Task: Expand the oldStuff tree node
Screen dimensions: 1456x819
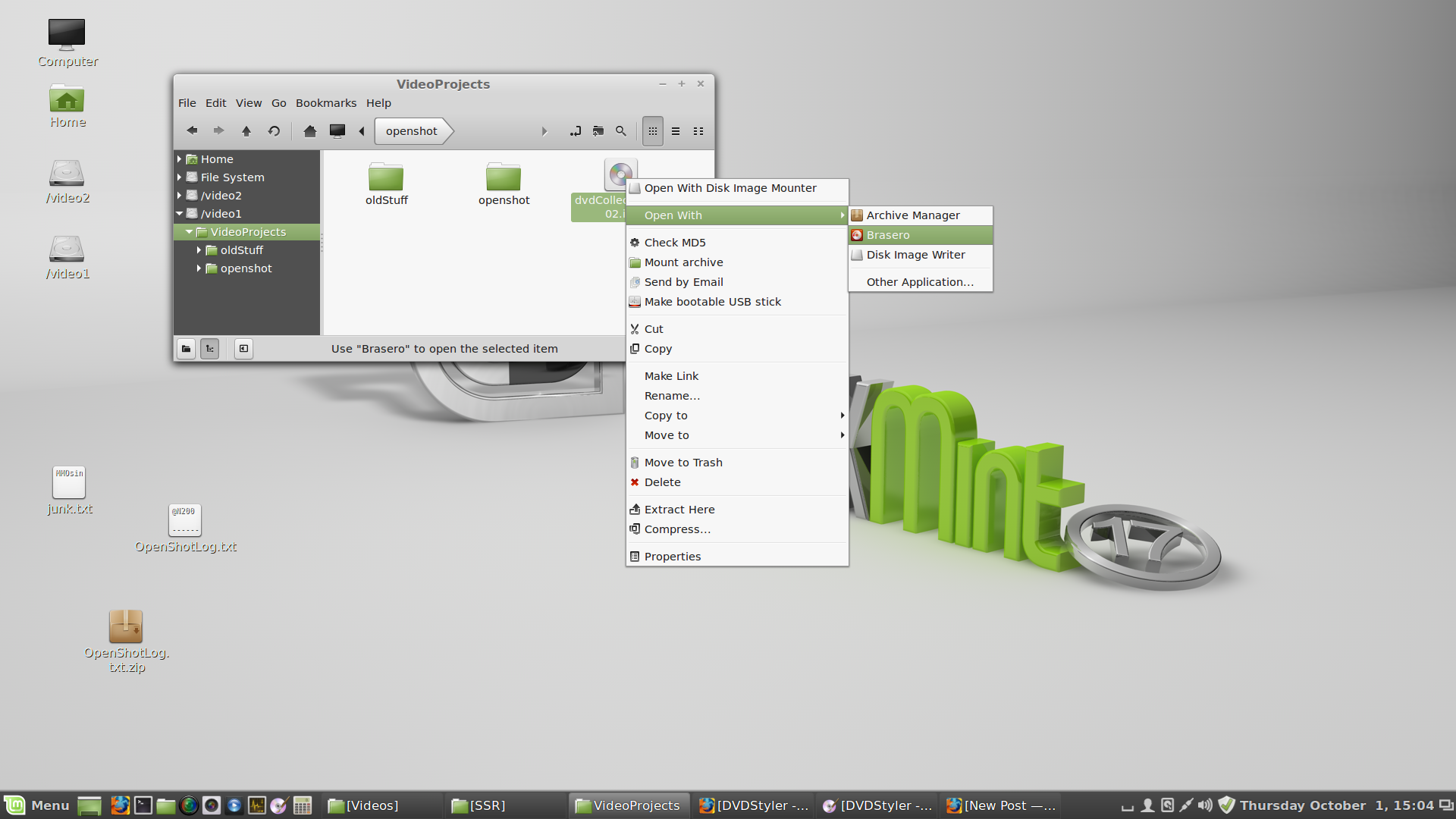Action: pyautogui.click(x=199, y=250)
